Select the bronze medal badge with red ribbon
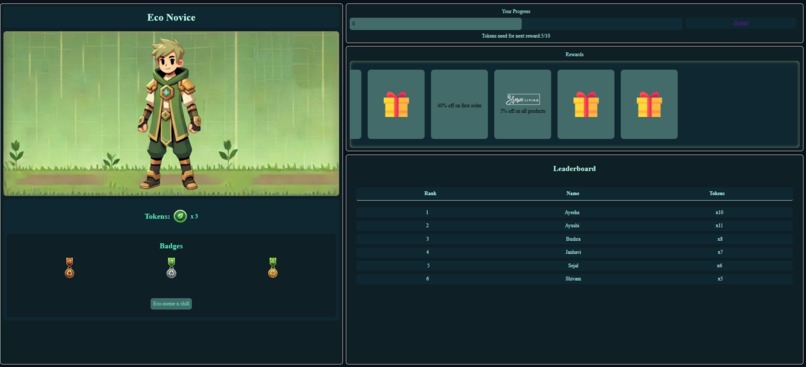806x367 pixels. pos(69,268)
